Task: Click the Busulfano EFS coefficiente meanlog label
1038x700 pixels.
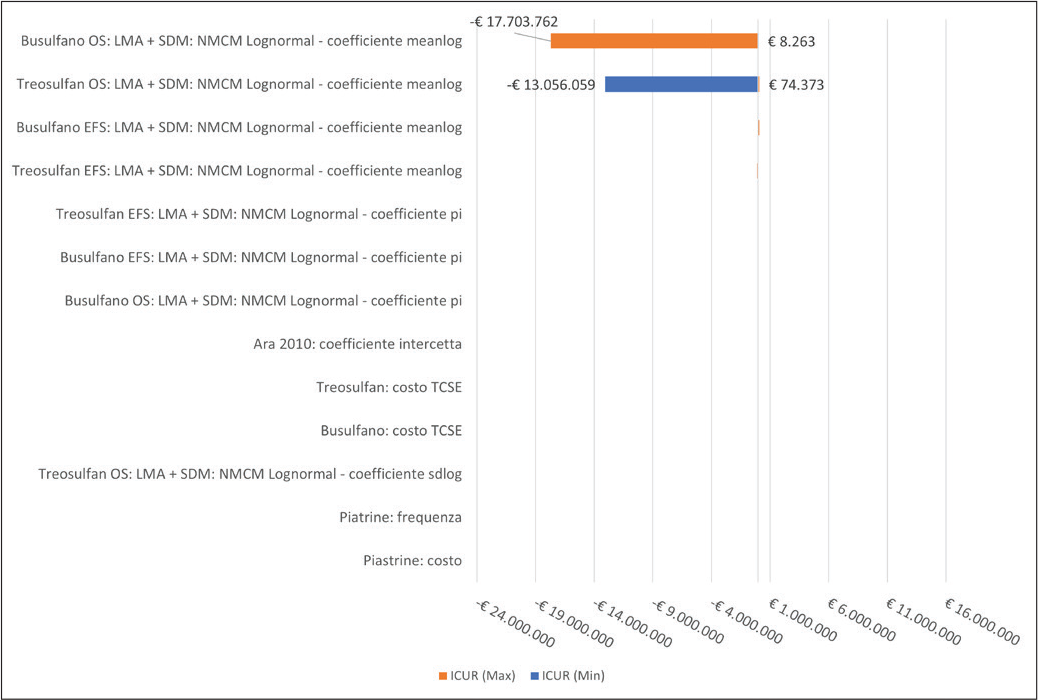Action: tap(240, 128)
